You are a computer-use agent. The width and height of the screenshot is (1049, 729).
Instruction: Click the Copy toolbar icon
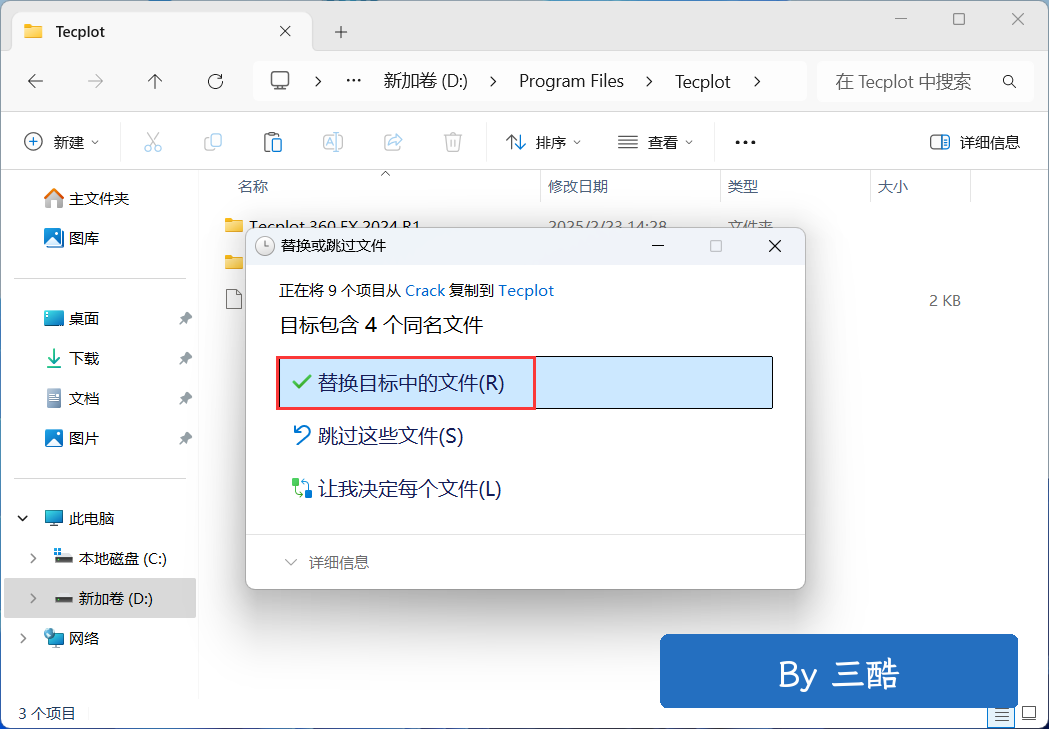point(213,142)
